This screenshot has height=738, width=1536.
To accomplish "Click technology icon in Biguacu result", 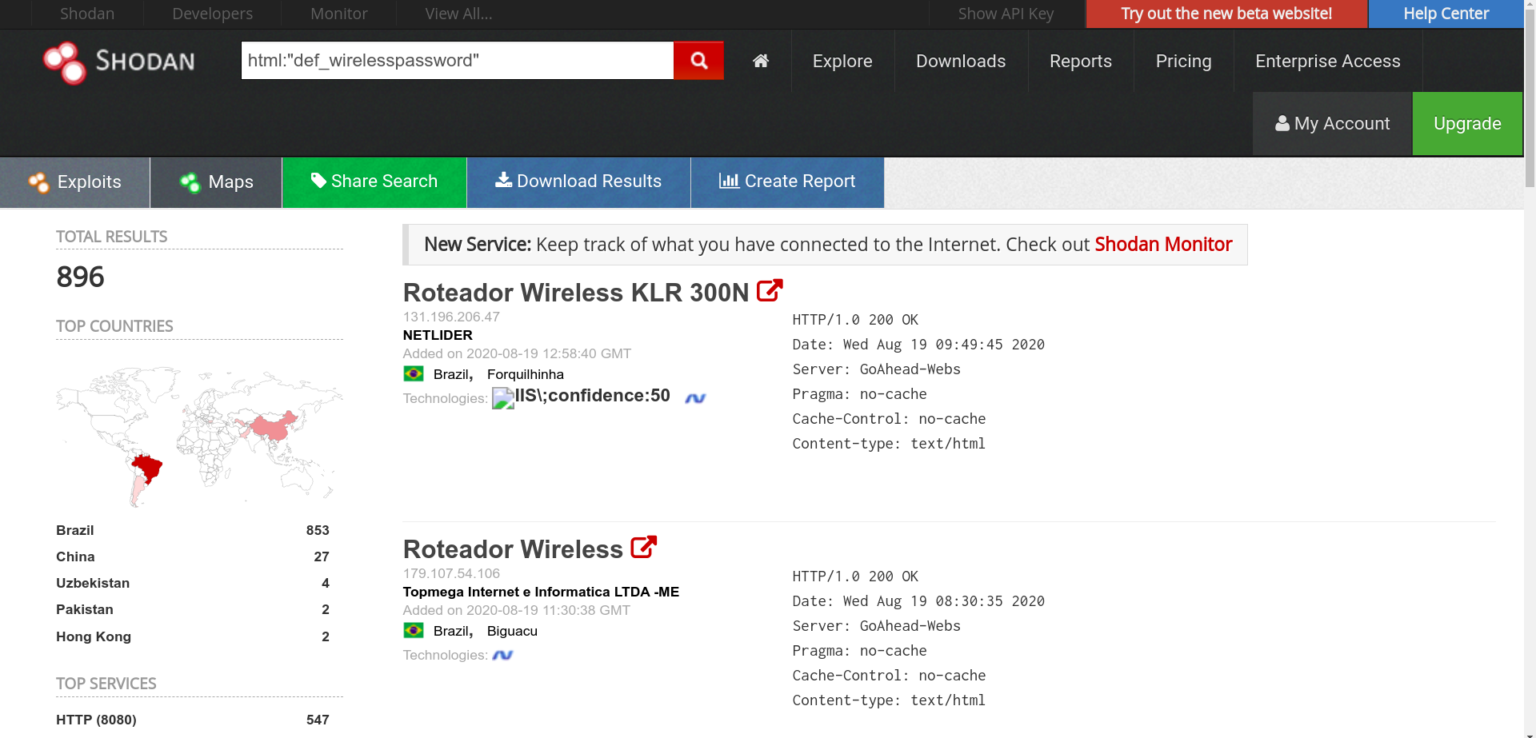I will click(502, 655).
